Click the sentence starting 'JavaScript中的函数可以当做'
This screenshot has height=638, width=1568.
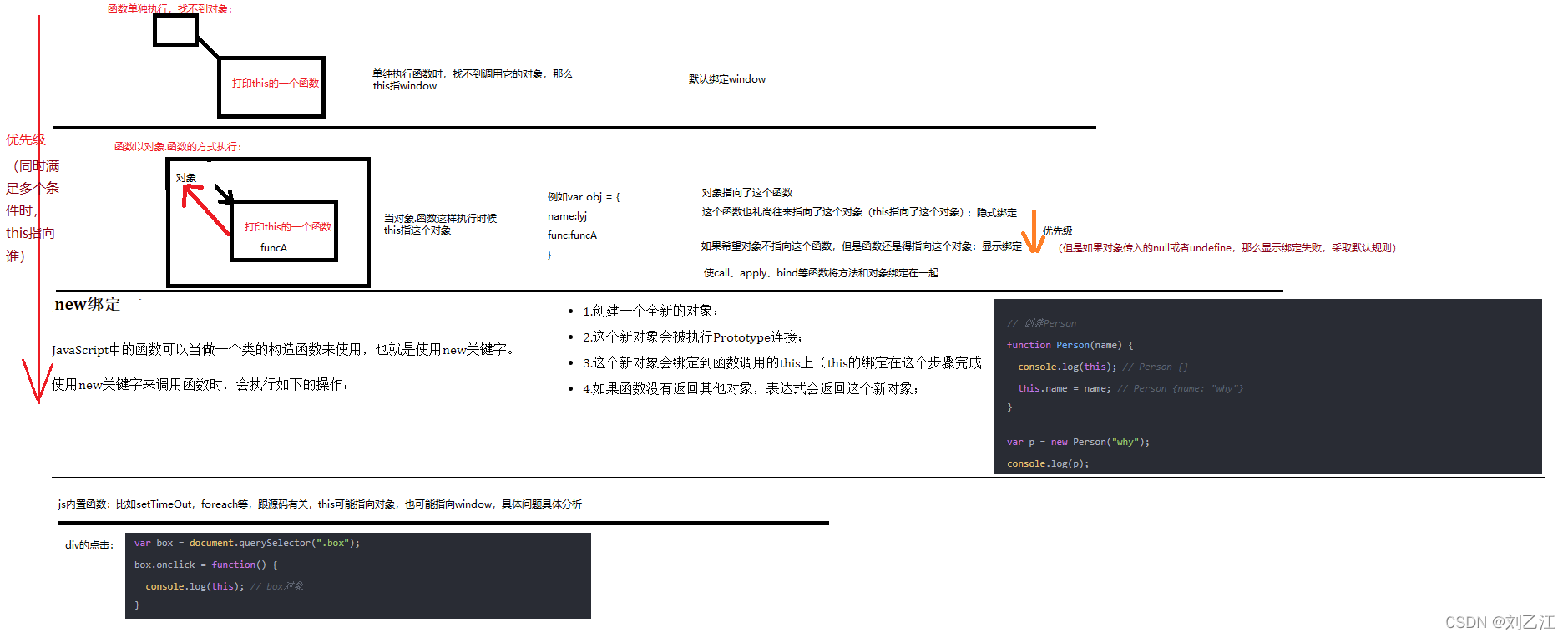pyautogui.click(x=285, y=350)
